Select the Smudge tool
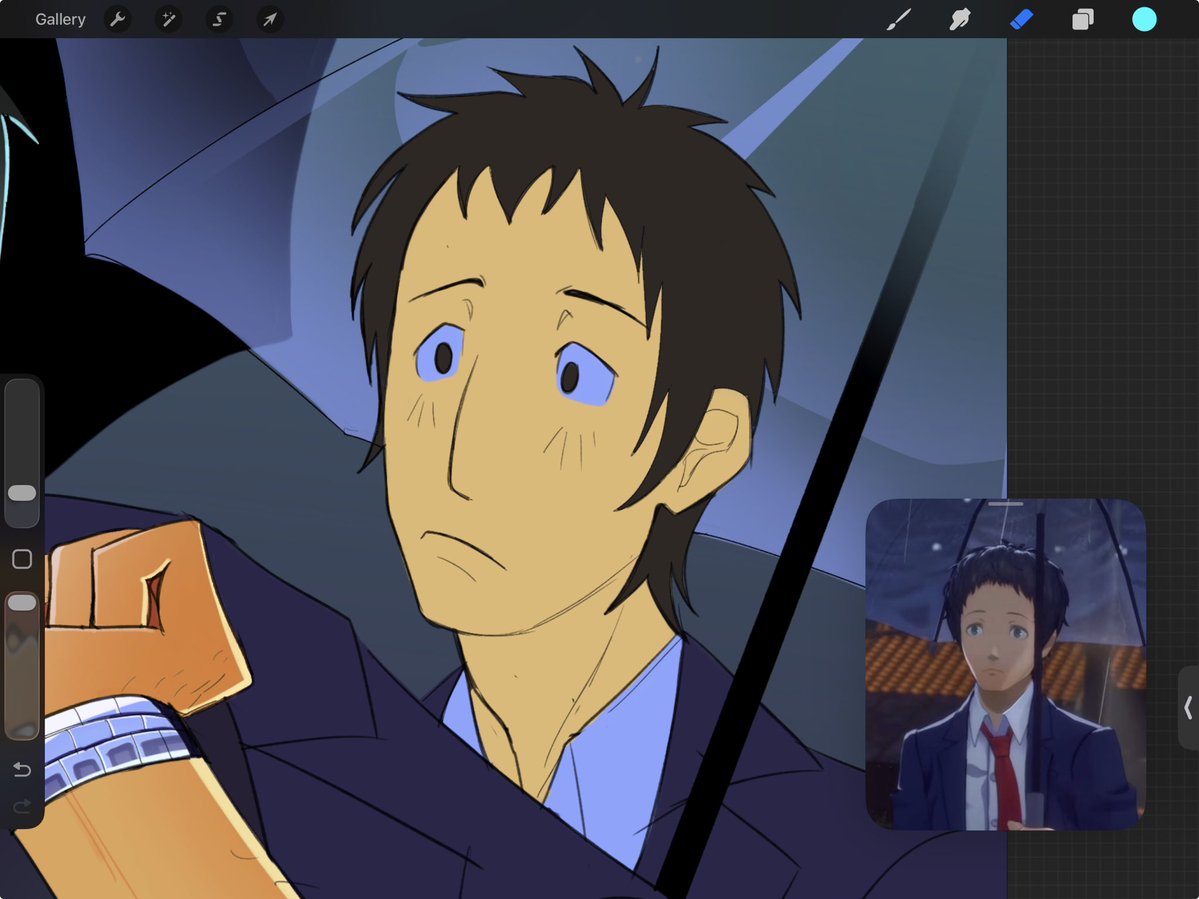Screen dimensions: 1199x899 [x=960, y=19]
